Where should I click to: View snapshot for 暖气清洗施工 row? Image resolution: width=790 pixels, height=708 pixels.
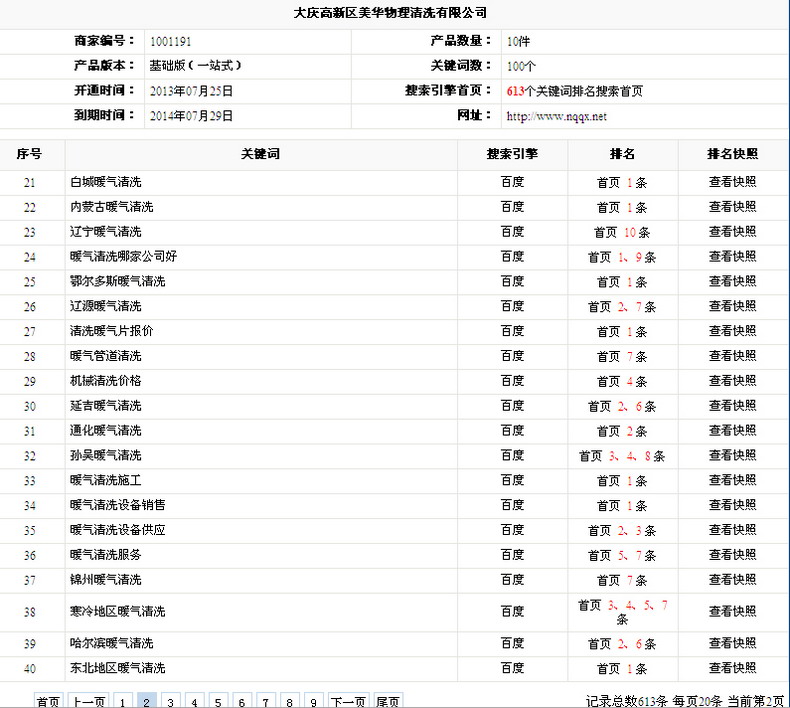point(733,480)
